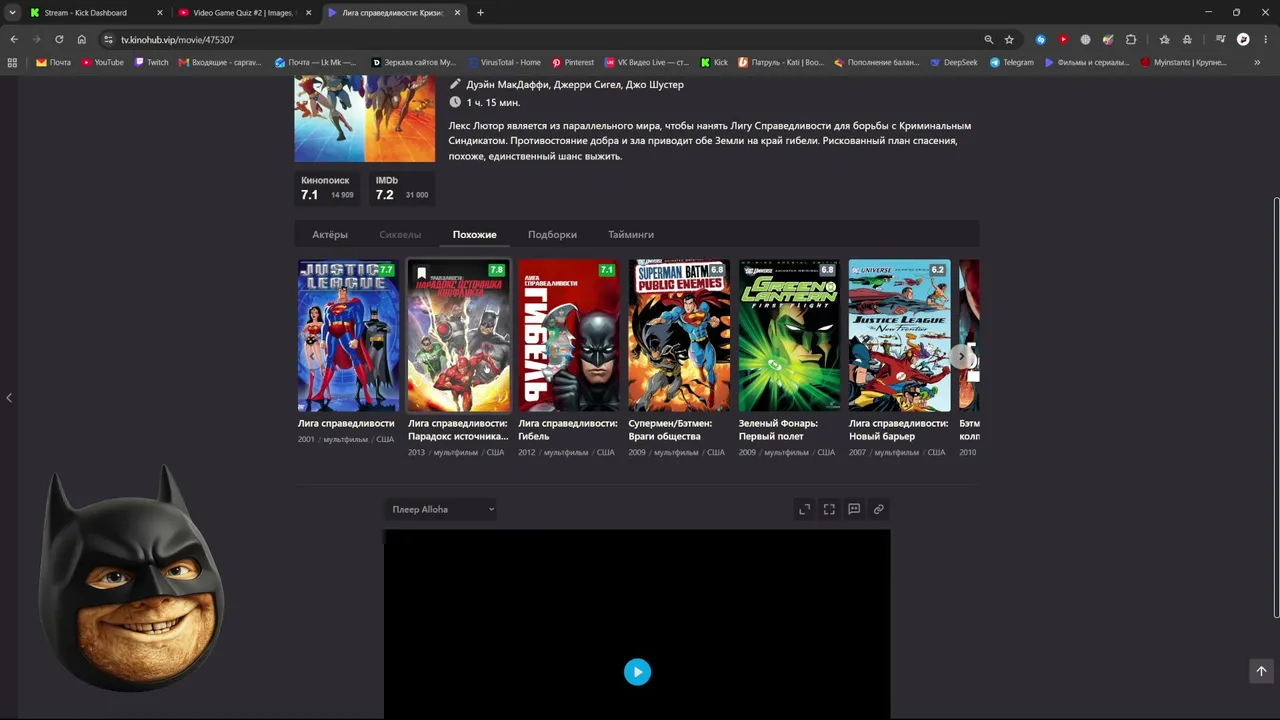Open the Фильмы и сериалы bookmark

coord(1088,62)
